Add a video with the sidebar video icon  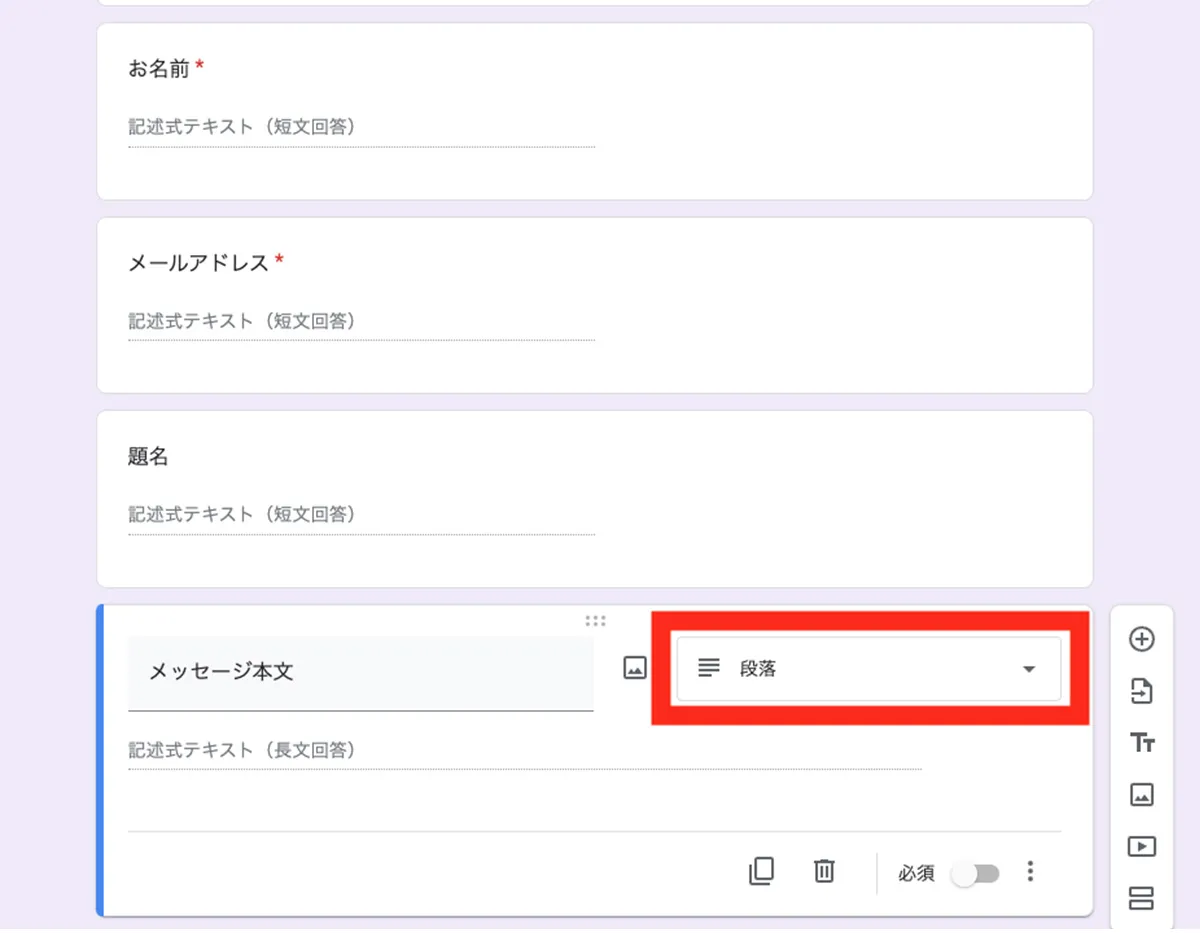coord(1142,846)
